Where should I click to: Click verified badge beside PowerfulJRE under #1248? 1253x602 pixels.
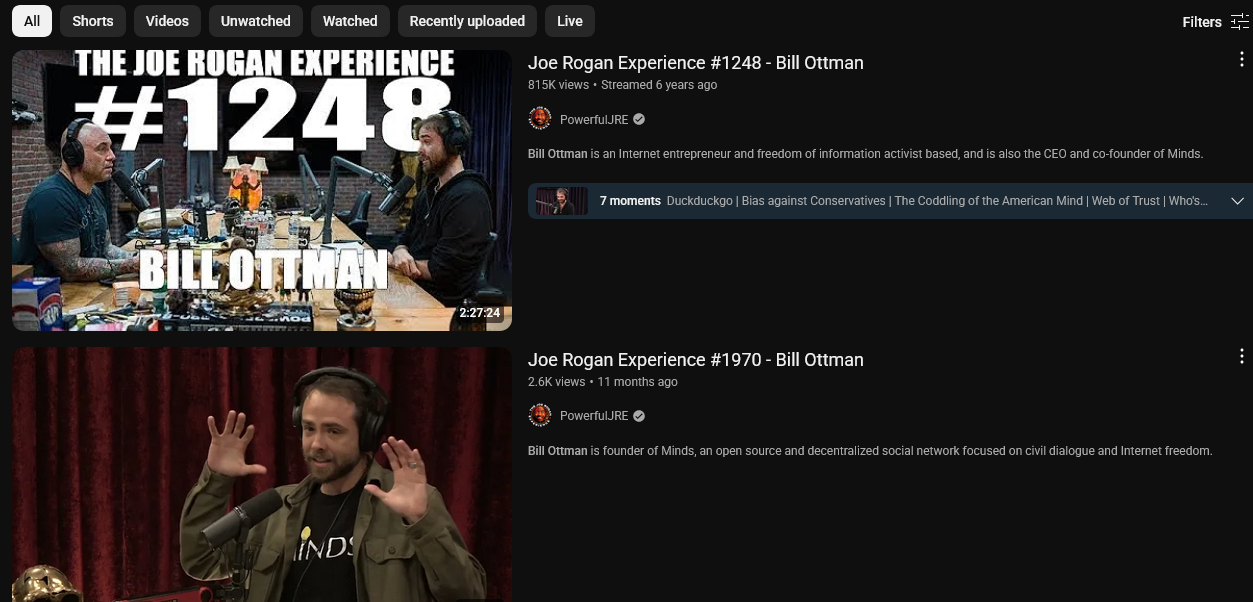639,120
